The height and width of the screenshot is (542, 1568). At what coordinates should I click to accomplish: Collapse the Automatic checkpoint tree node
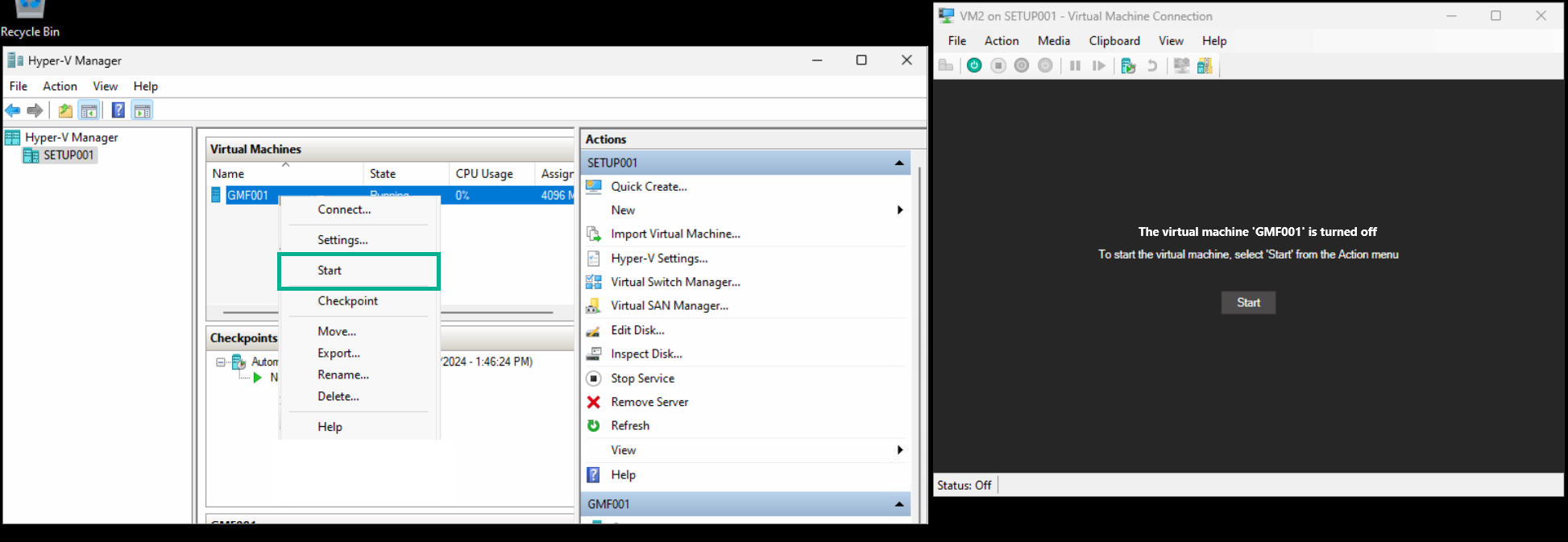pos(221,362)
